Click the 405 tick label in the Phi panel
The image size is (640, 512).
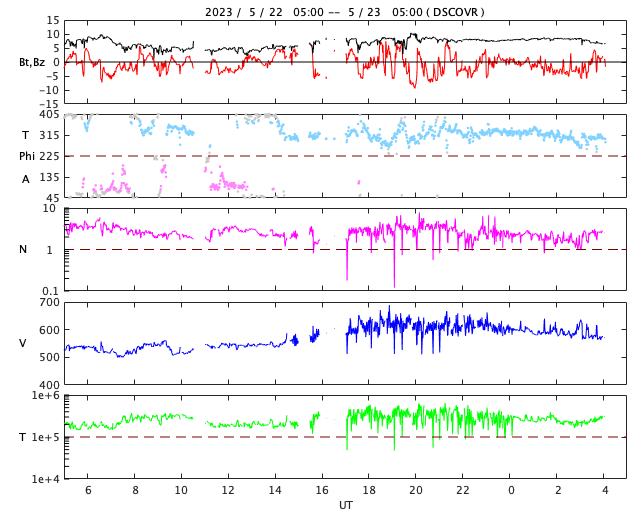(x=48, y=115)
